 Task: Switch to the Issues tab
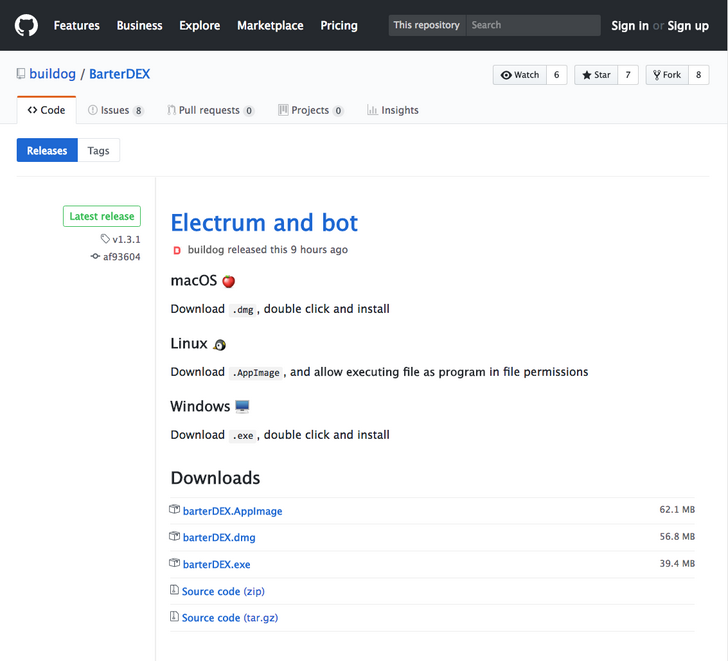pos(116,110)
